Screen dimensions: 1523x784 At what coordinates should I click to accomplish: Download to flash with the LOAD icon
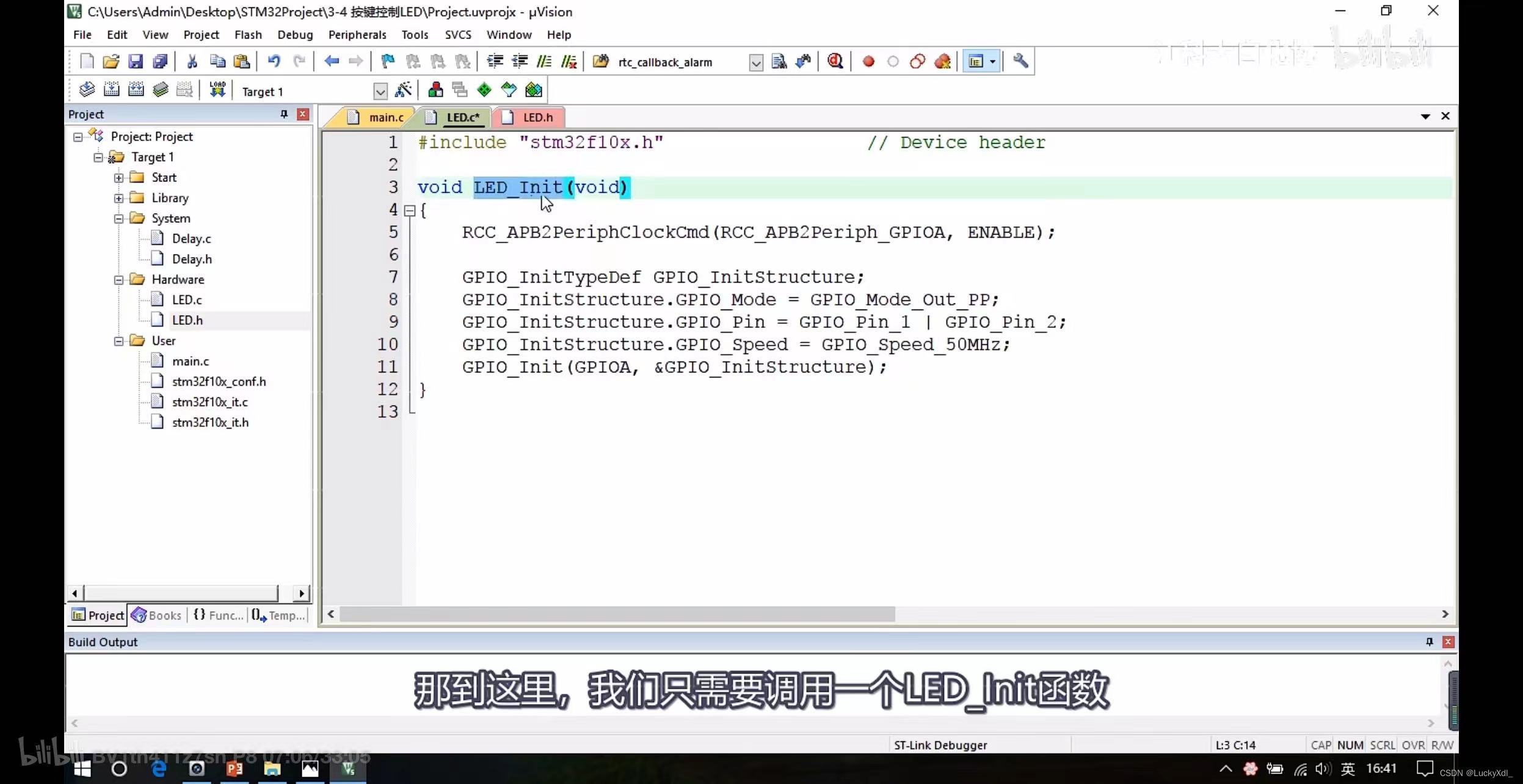(217, 90)
